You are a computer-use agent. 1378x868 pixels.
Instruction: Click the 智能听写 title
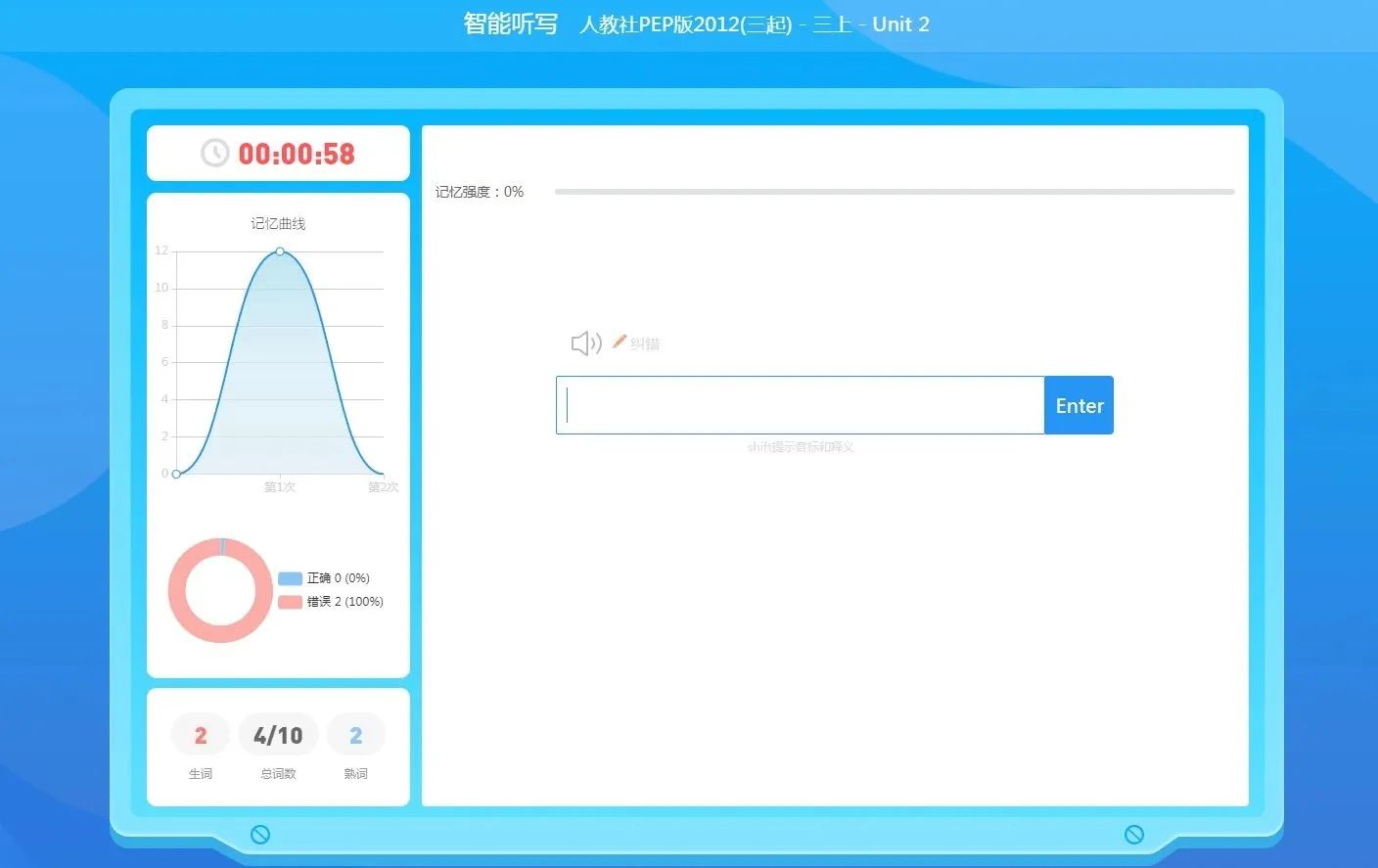(511, 23)
